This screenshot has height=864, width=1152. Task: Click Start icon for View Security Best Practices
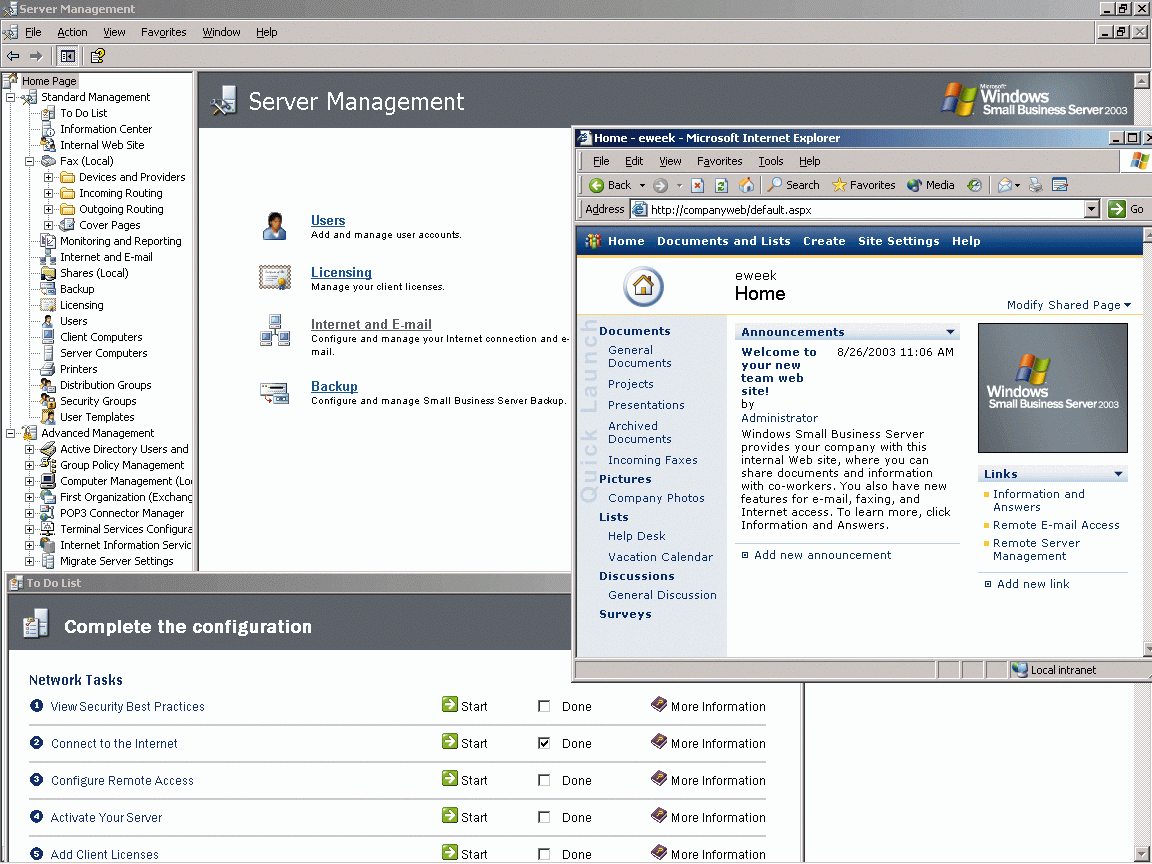[x=450, y=705]
